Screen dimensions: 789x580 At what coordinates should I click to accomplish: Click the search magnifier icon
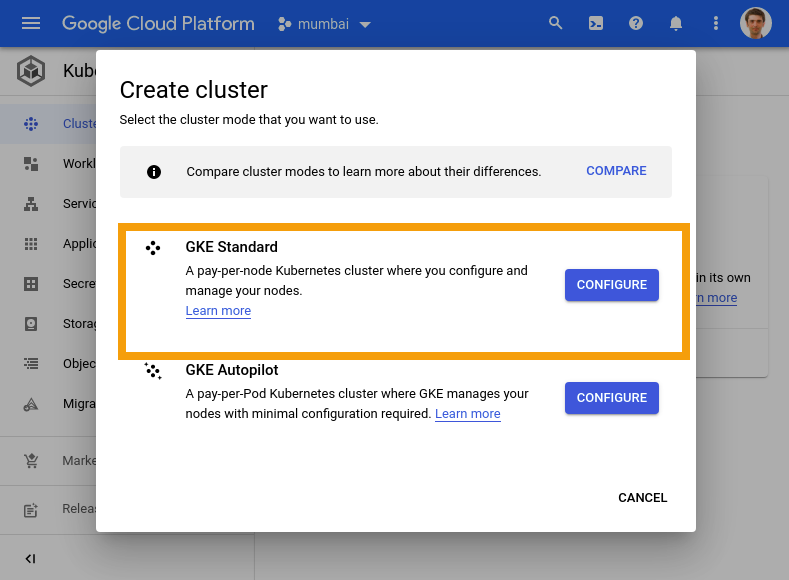tap(555, 23)
